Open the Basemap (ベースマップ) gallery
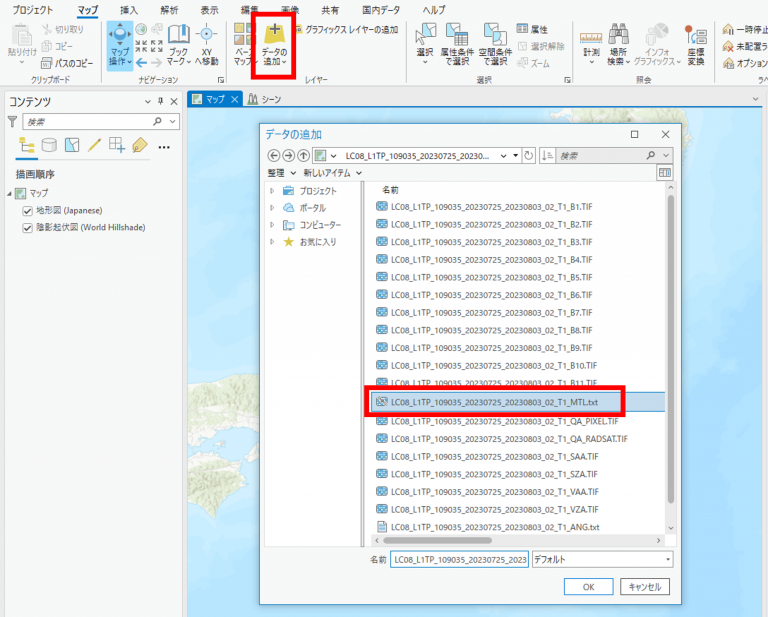 coord(243,45)
